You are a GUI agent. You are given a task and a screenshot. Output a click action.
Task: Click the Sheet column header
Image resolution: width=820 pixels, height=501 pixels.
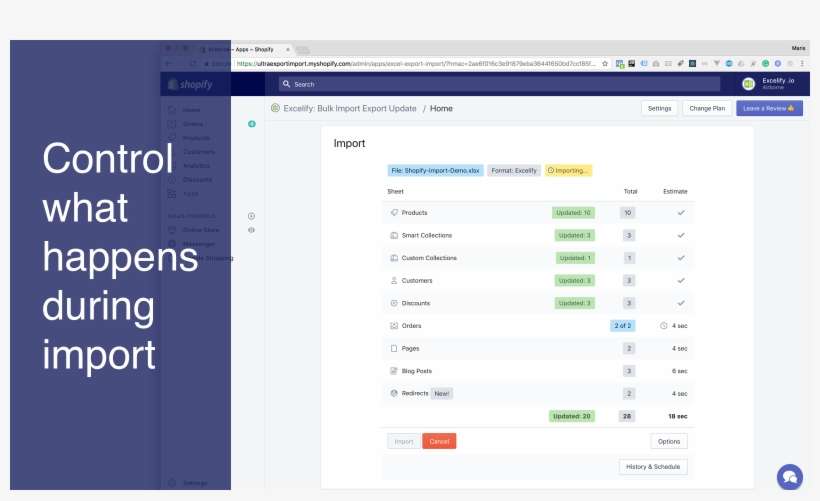click(395, 191)
